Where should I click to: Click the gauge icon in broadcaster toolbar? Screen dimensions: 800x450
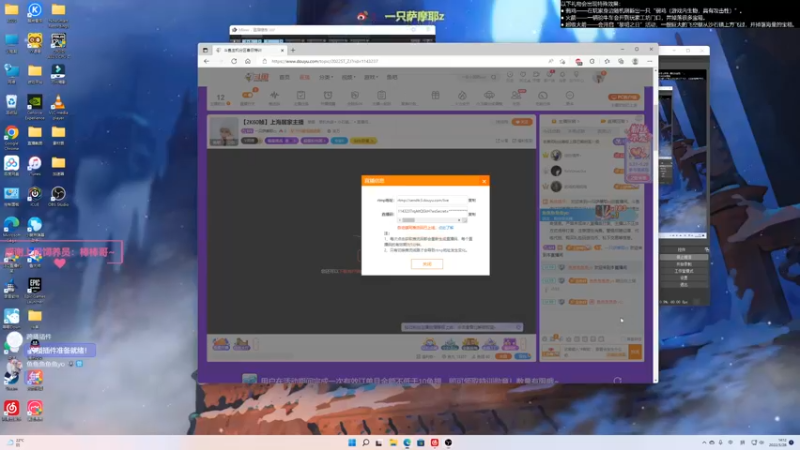tap(543, 95)
